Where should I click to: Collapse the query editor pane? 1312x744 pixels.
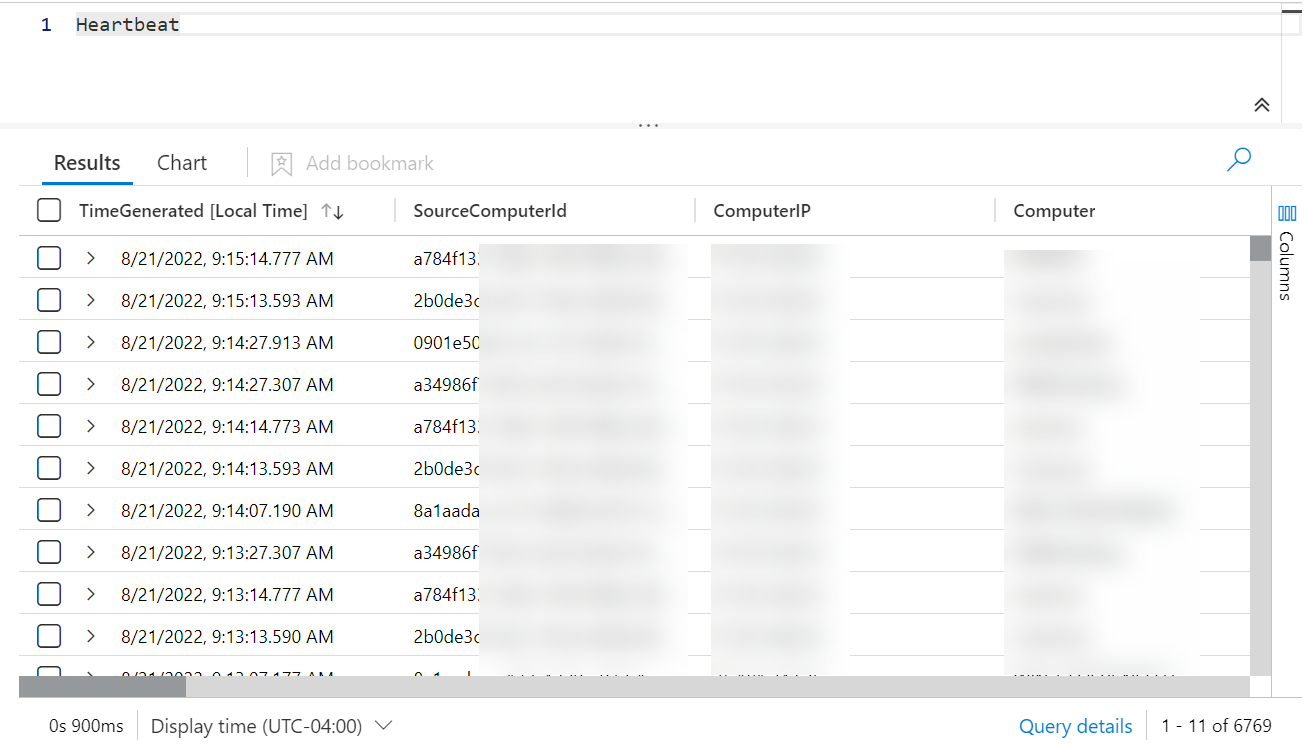pyautogui.click(x=1261, y=104)
